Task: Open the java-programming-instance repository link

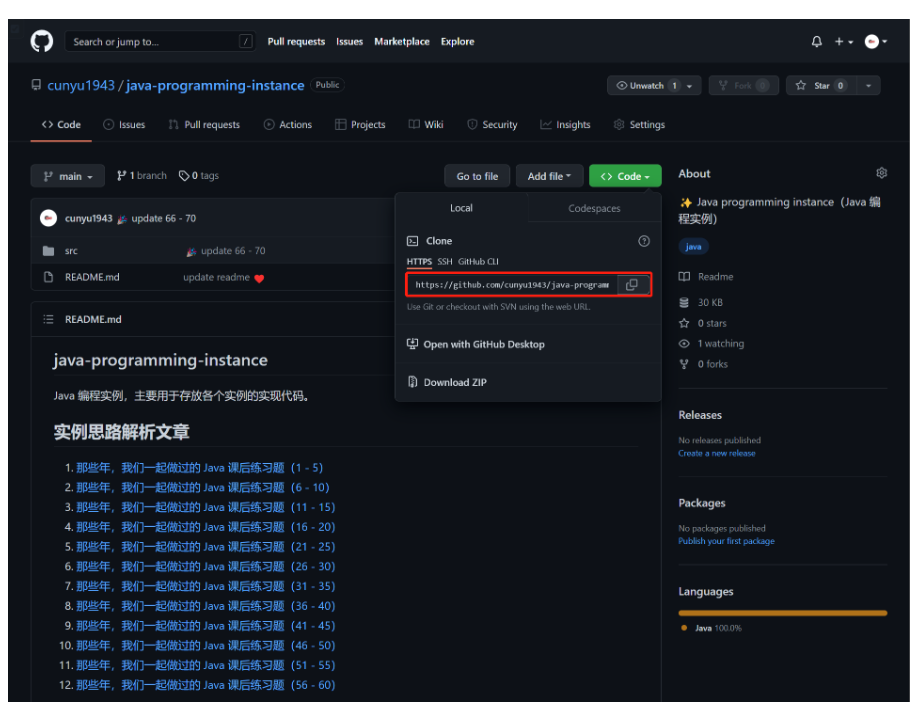Action: 215,86
